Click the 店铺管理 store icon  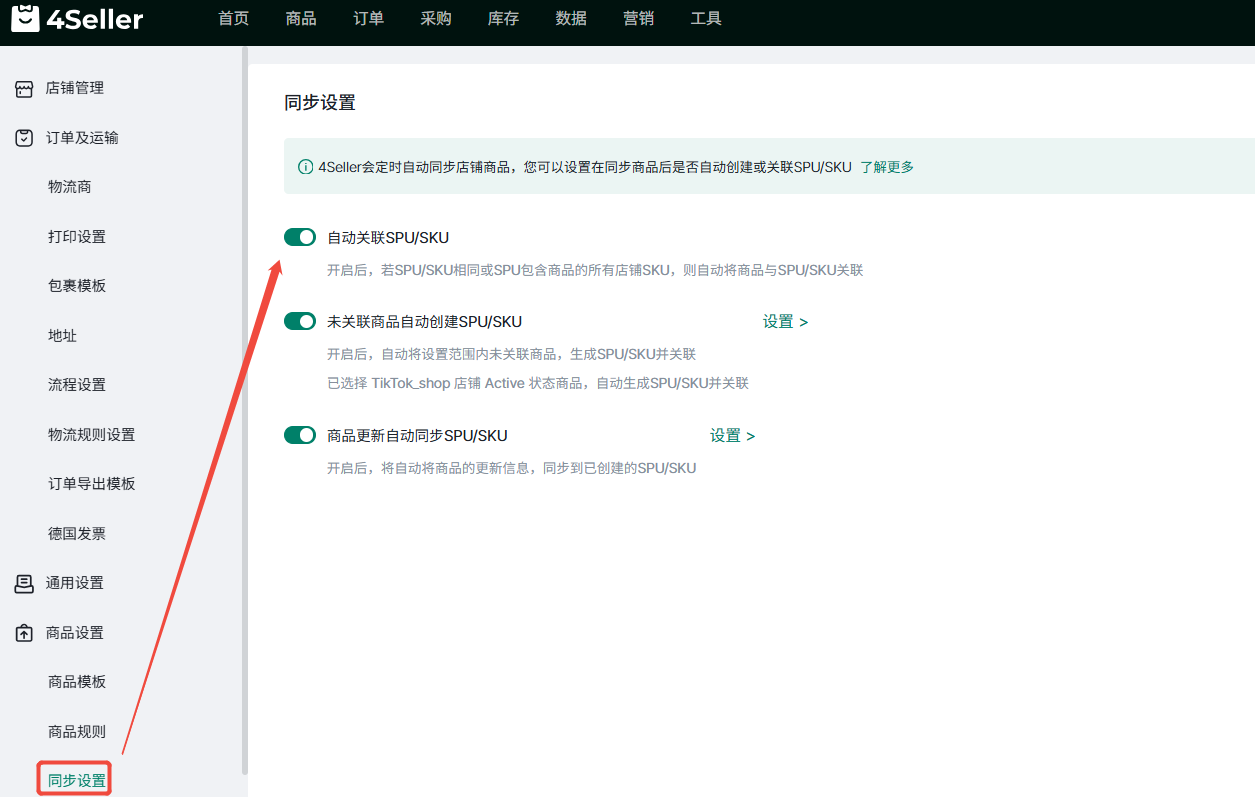click(24, 89)
